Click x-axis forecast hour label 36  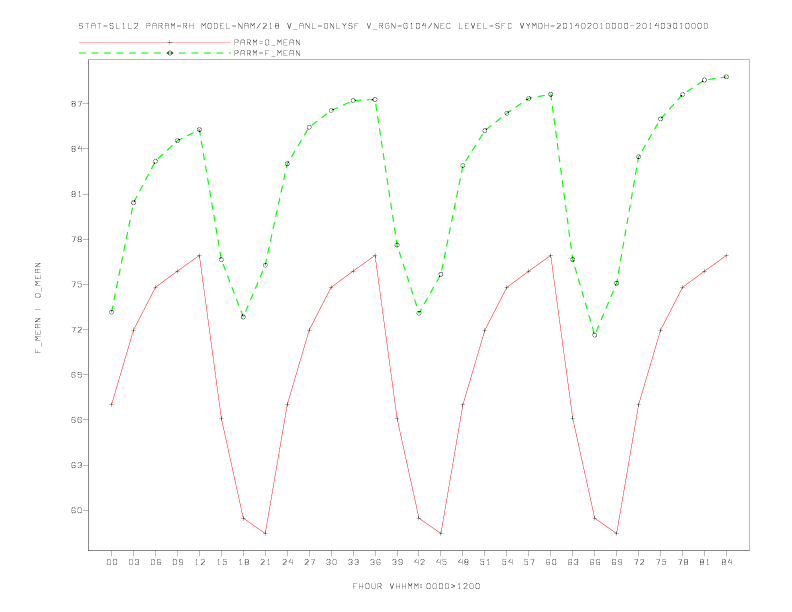click(375, 562)
